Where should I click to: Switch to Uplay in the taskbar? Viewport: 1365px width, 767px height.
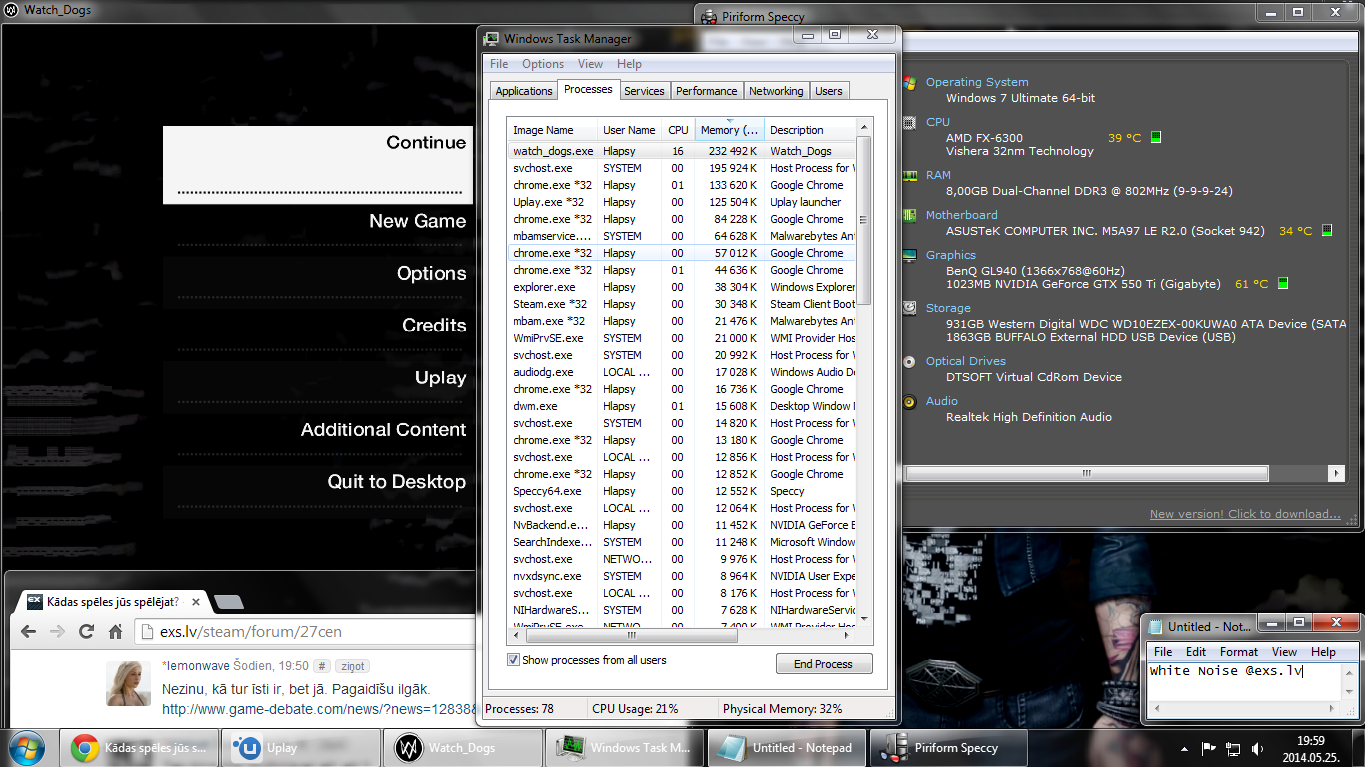(x=300, y=748)
